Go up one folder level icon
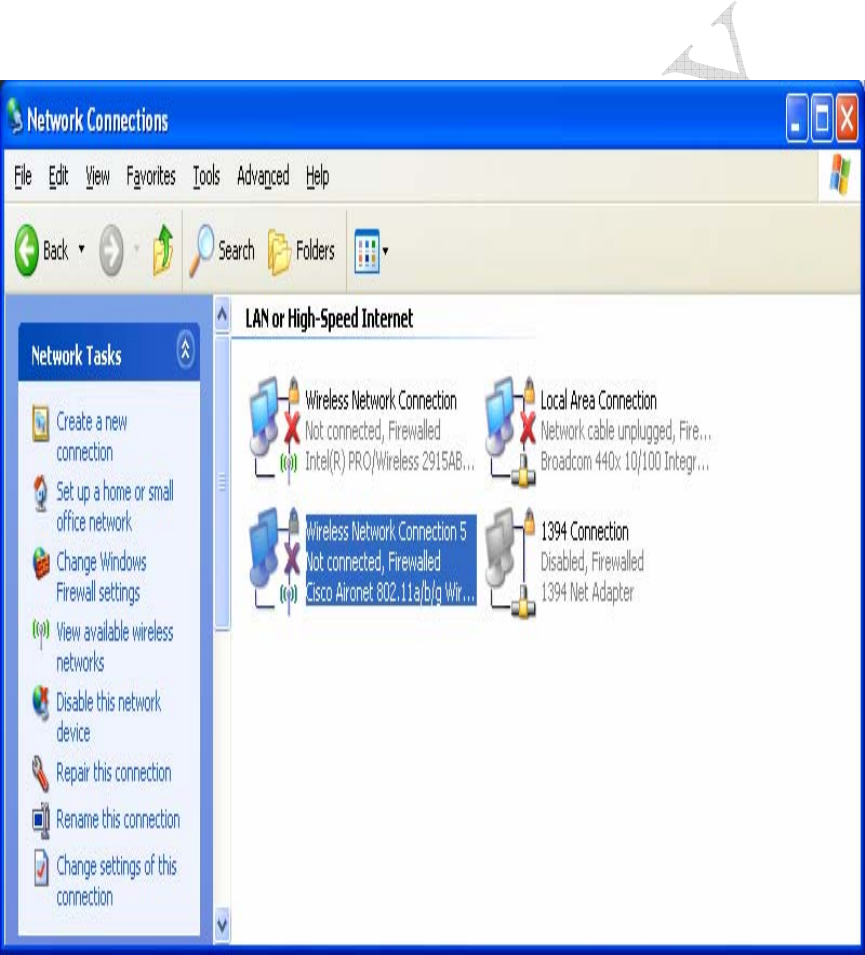This screenshot has height=955, width=865. (x=163, y=250)
